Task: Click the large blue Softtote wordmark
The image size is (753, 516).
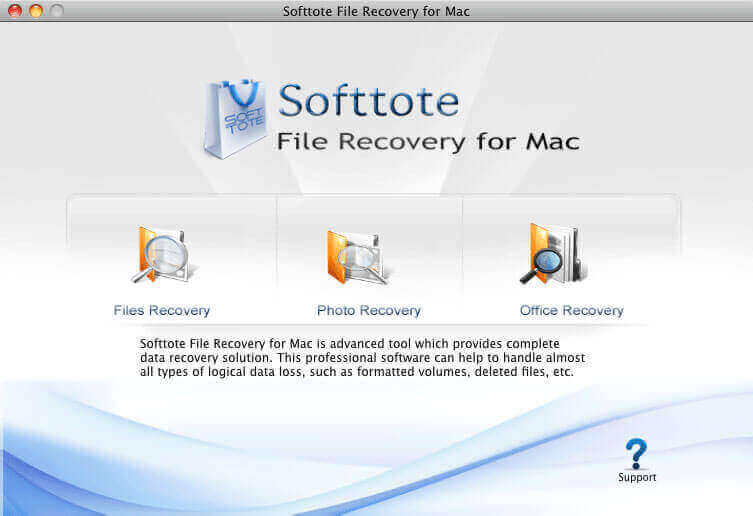Action: (368, 100)
